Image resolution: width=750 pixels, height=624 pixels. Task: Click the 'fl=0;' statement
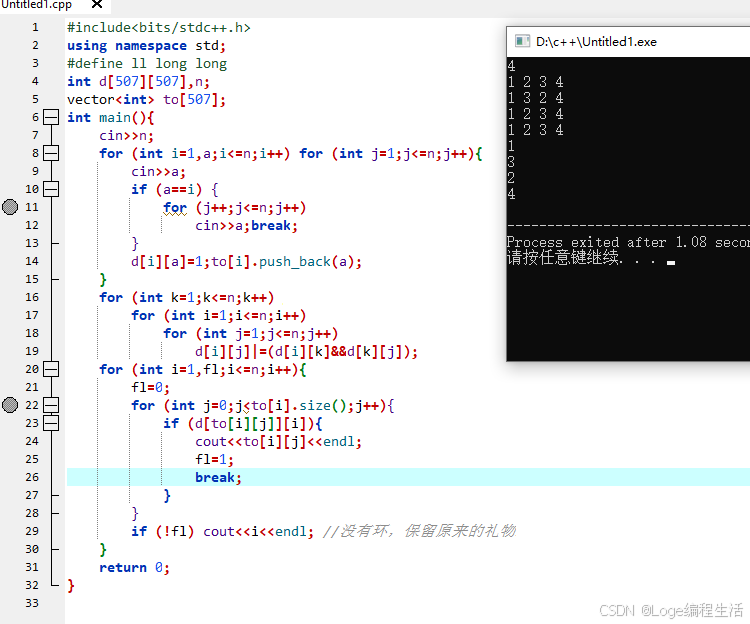click(x=150, y=387)
